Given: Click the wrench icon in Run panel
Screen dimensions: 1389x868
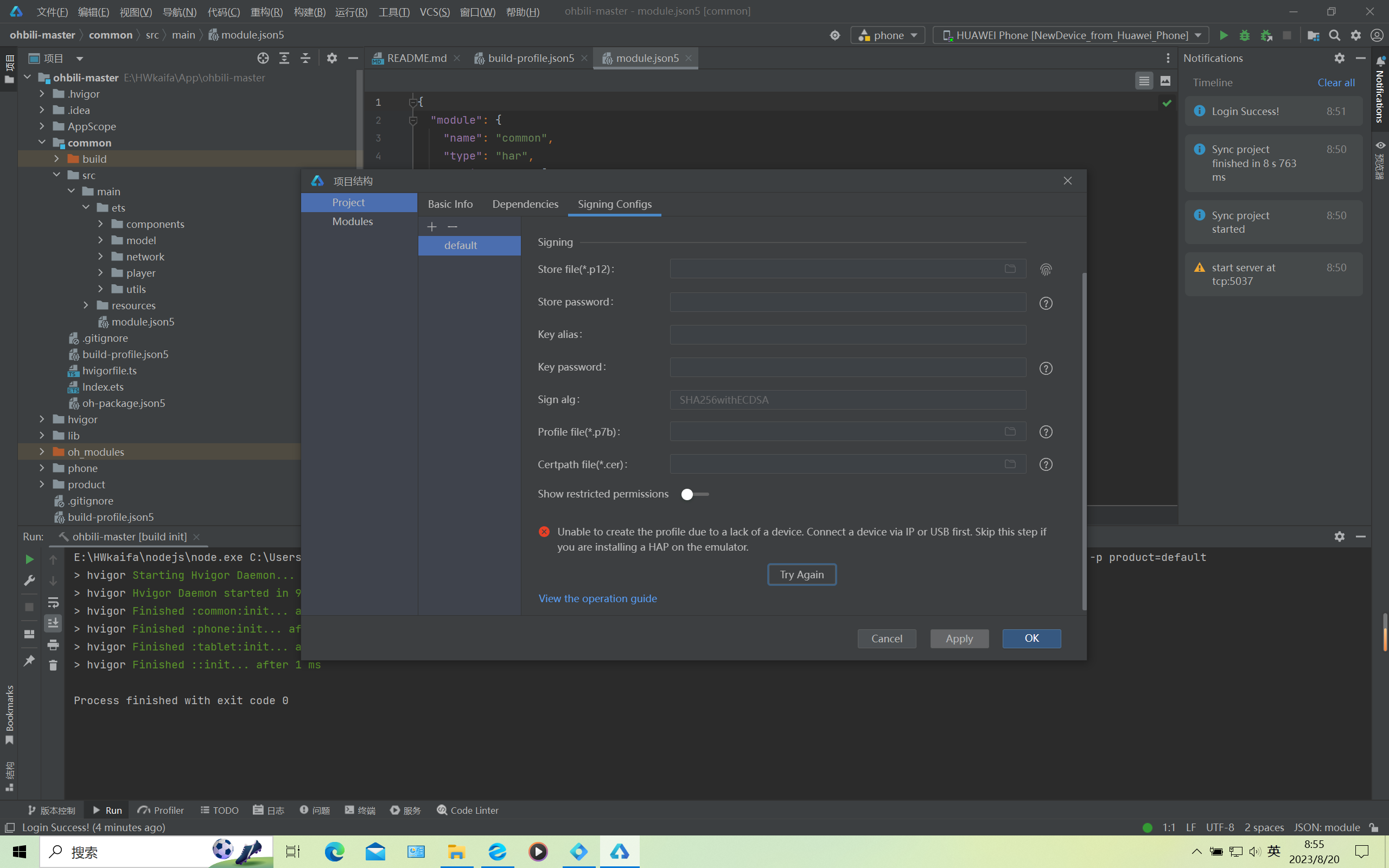Looking at the screenshot, I should tap(29, 580).
